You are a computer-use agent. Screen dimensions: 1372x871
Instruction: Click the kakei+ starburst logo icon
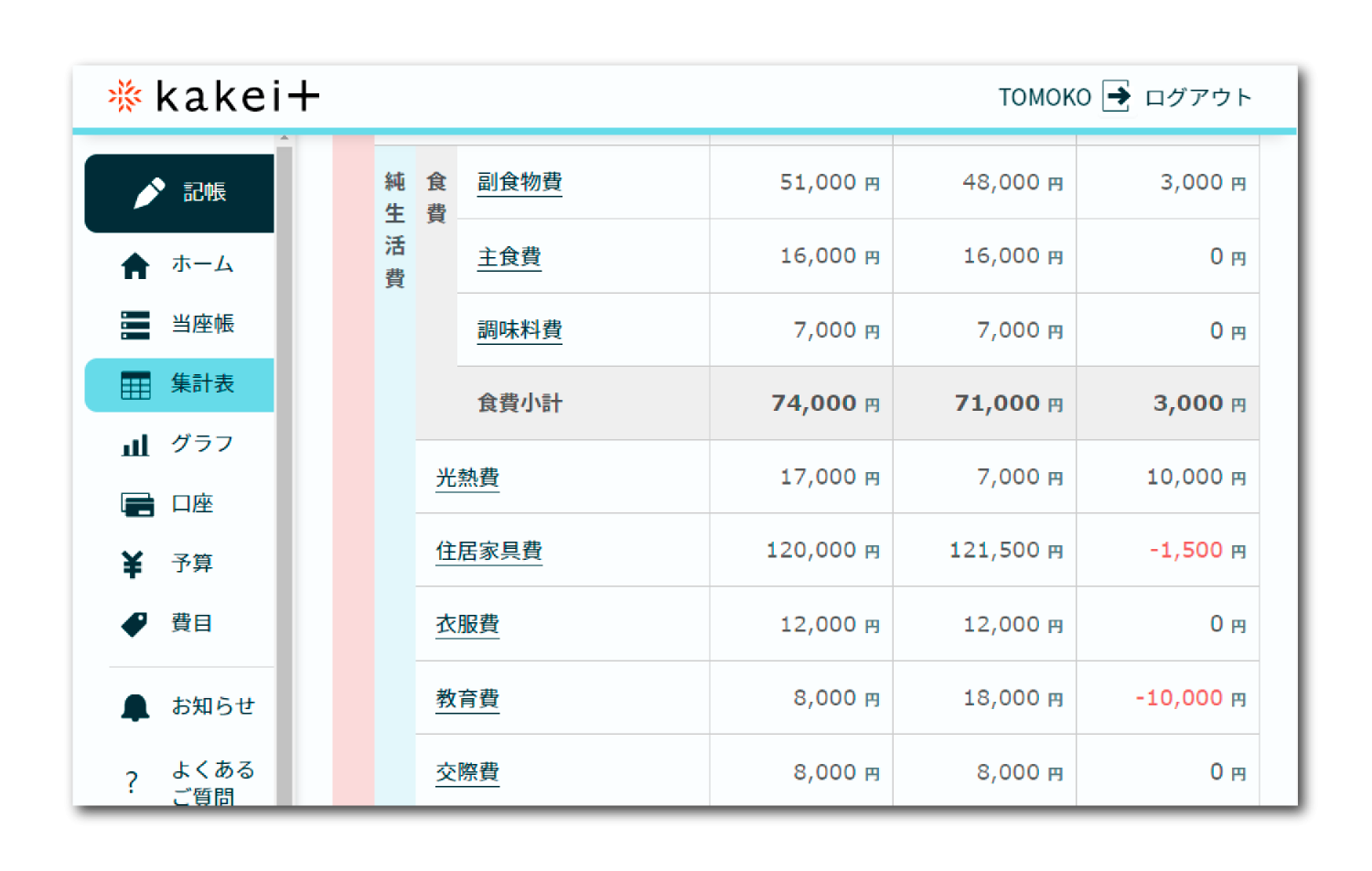124,96
